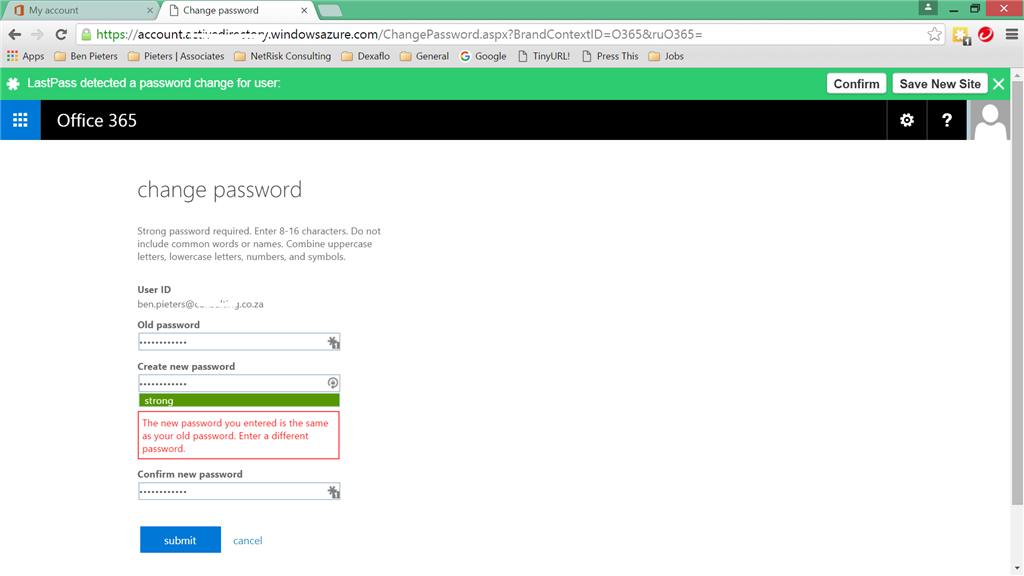The height and width of the screenshot is (576, 1024).
Task: Open the TinyURL! bookmark
Action: (544, 56)
